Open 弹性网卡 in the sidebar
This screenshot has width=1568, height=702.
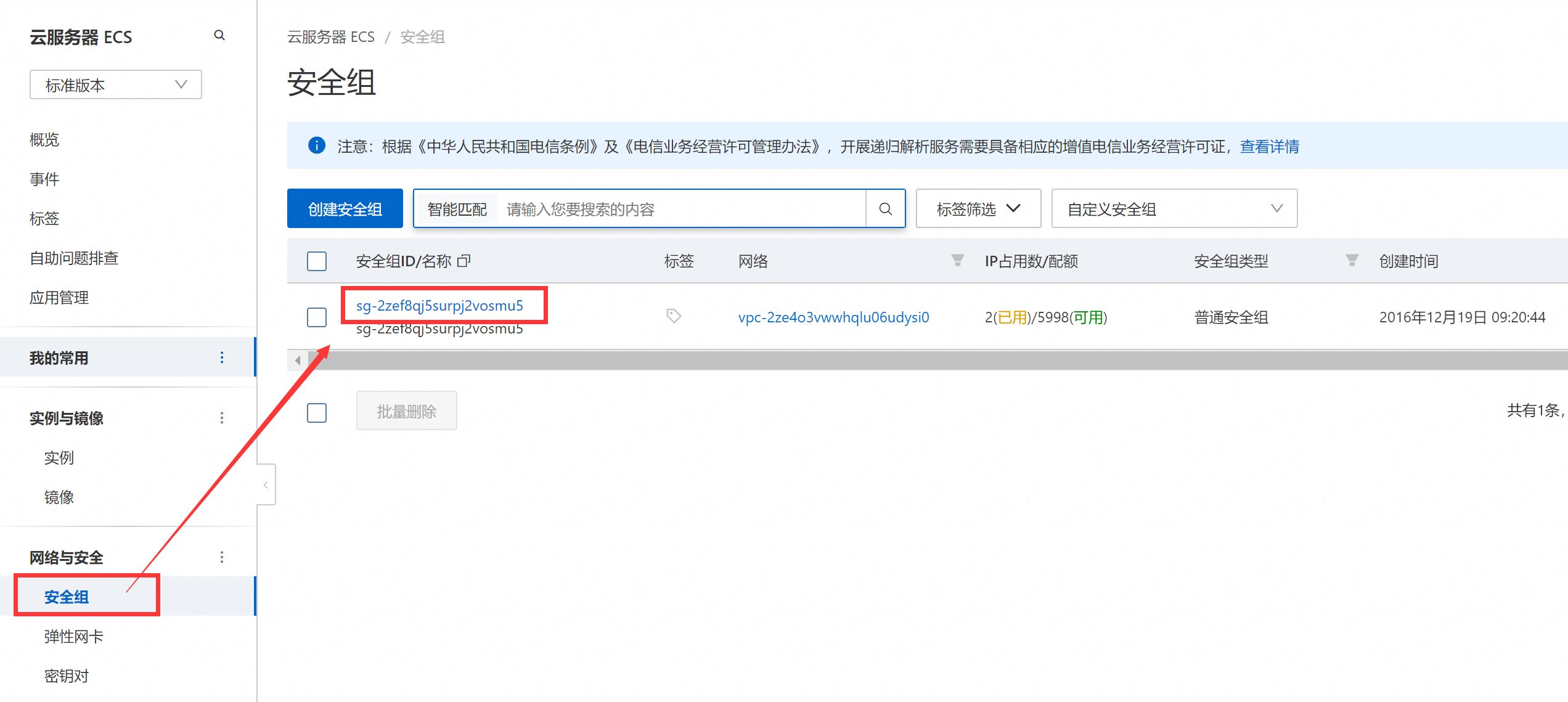(74, 636)
